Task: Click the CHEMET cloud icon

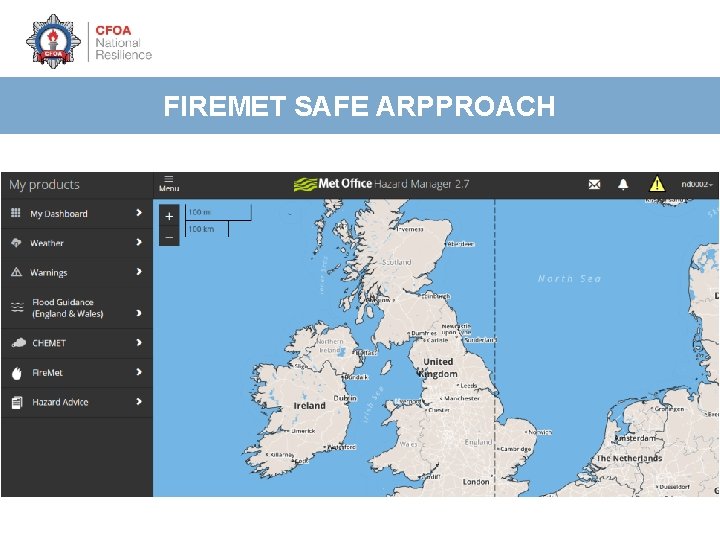Action: point(18,343)
